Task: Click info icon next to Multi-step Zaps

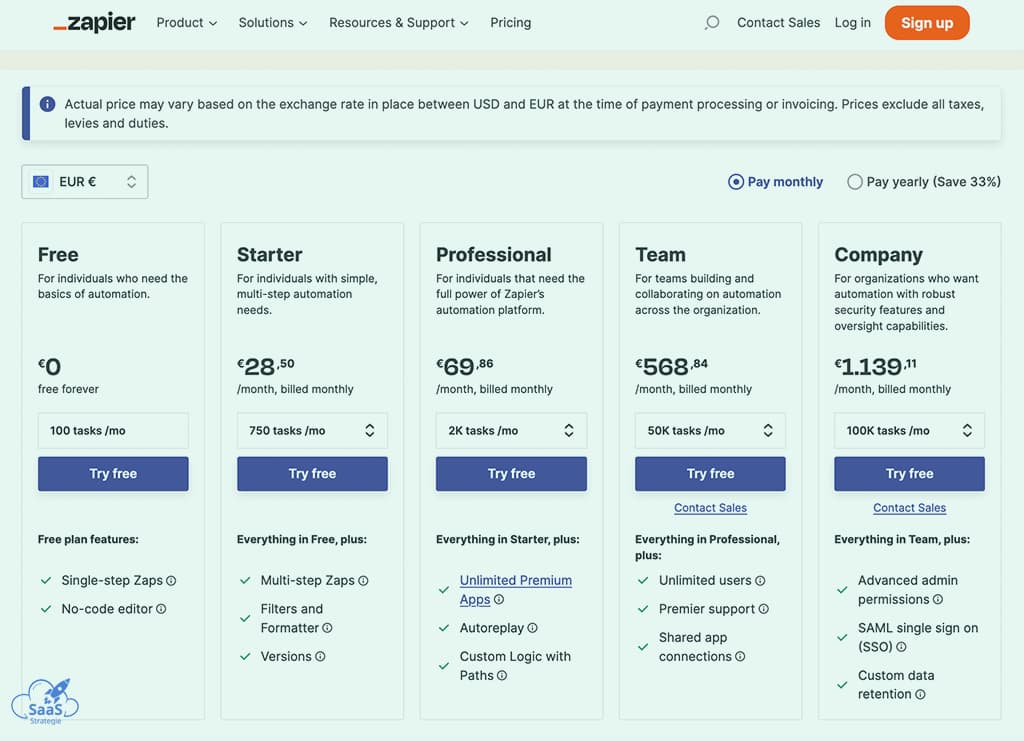Action: click(x=363, y=580)
